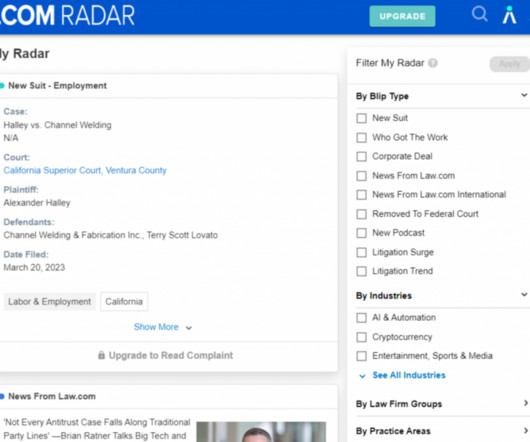Click the Halley vs. Channel Welding case name

point(57,125)
